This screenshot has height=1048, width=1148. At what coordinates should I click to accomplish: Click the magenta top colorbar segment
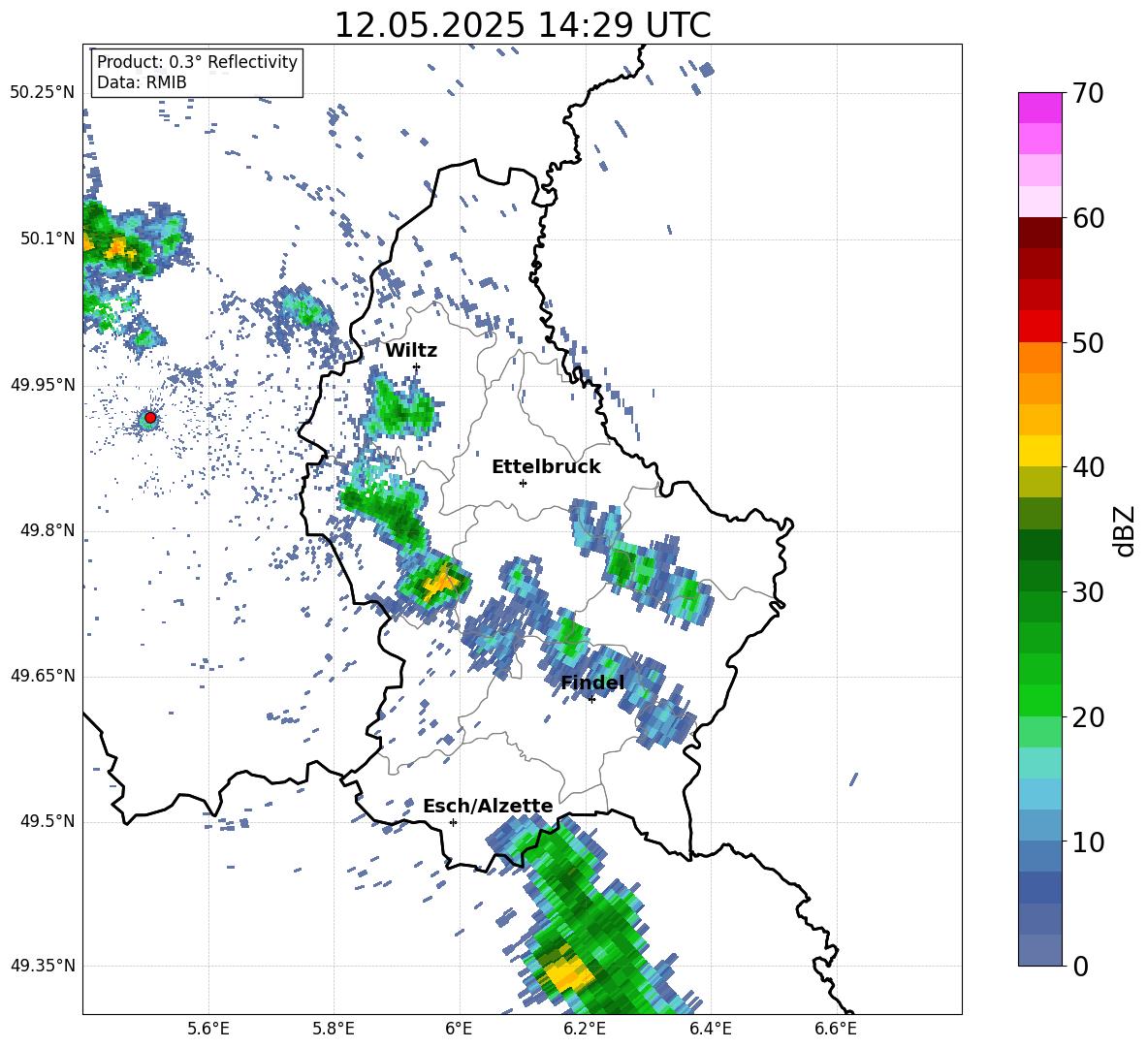[1039, 109]
